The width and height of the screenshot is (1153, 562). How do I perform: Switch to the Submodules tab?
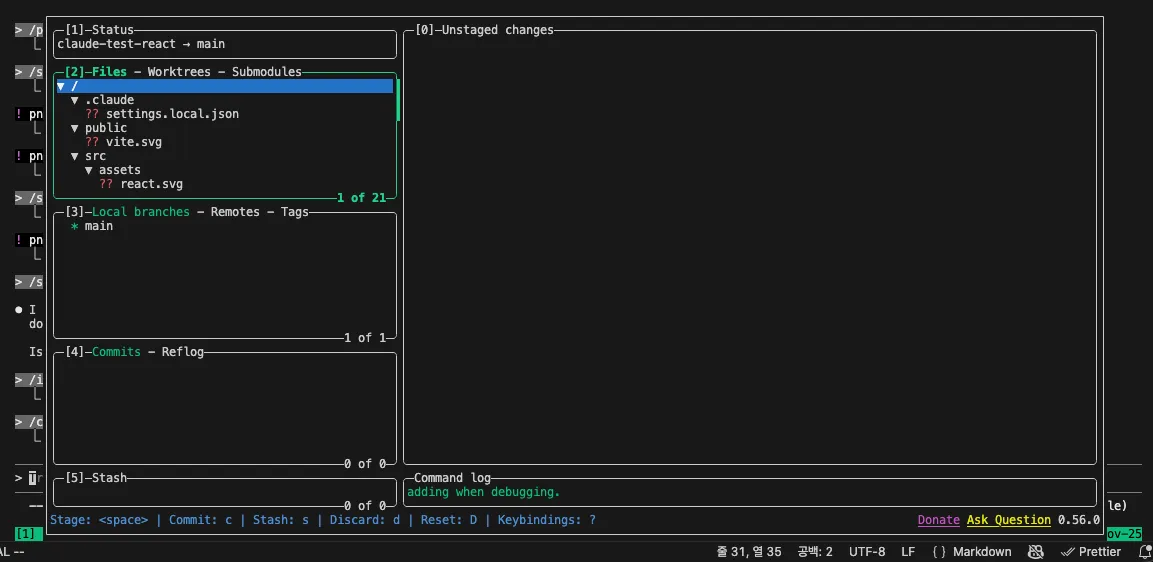click(267, 72)
